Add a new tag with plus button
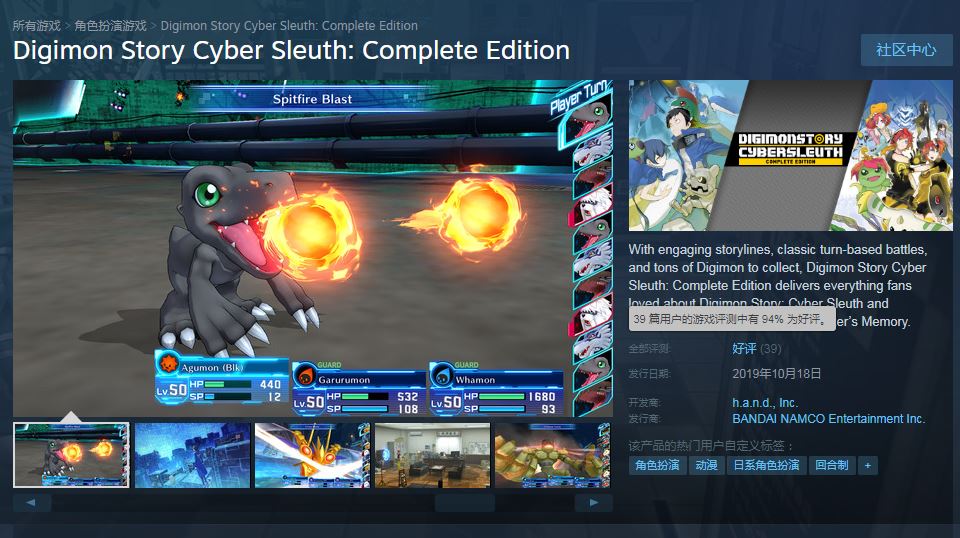 (x=868, y=465)
